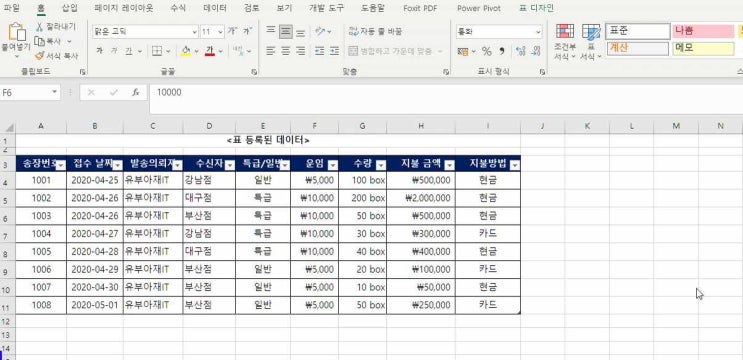Align cell text to the right
This screenshot has width=743, height=360.
point(300,51)
